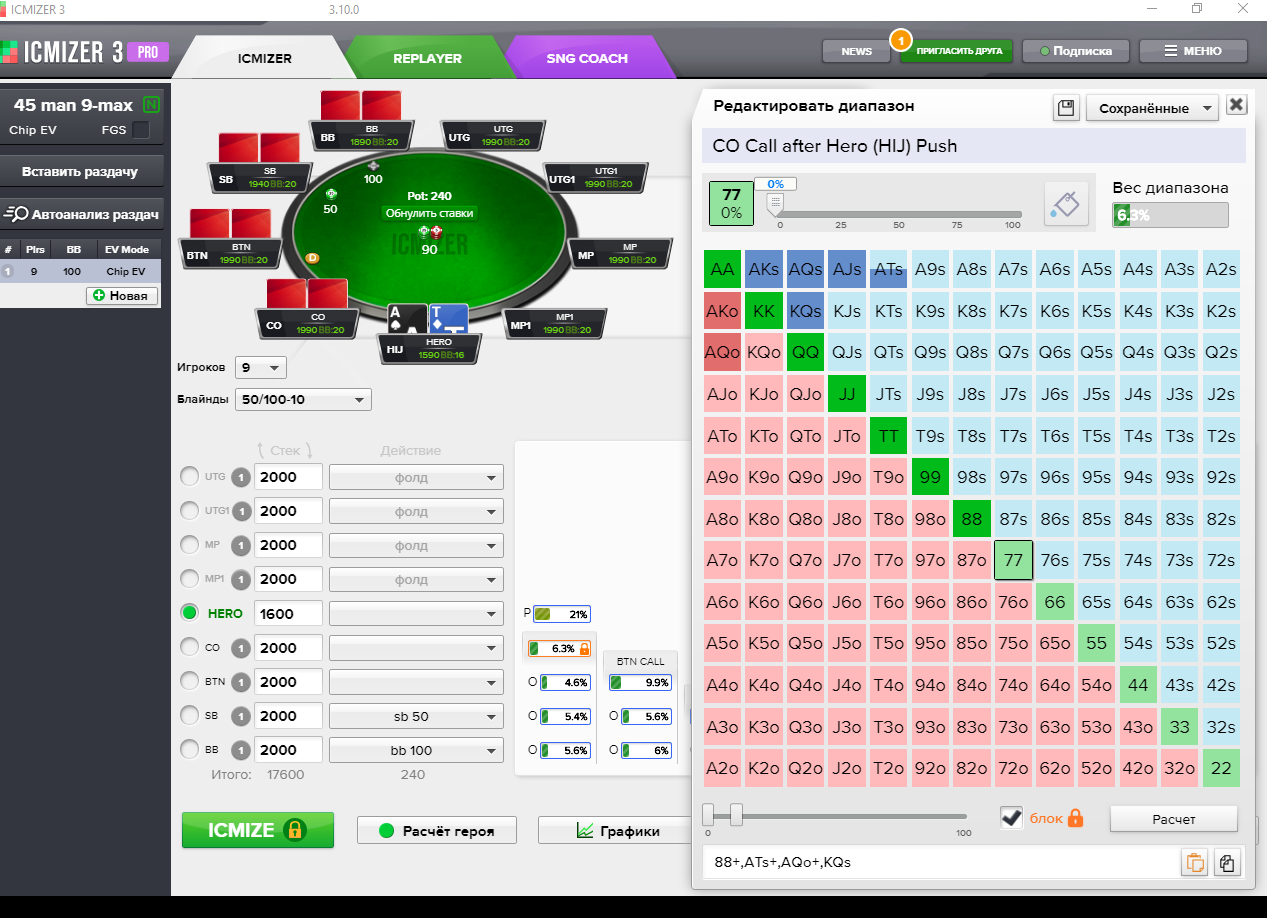
Task: Click the grey 1 badge in CO row
Action: coord(241,648)
